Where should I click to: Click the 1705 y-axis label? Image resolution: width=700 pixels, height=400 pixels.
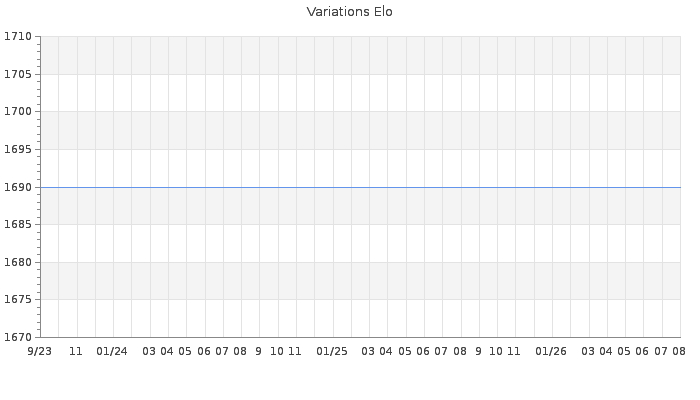pyautogui.click(x=18, y=74)
